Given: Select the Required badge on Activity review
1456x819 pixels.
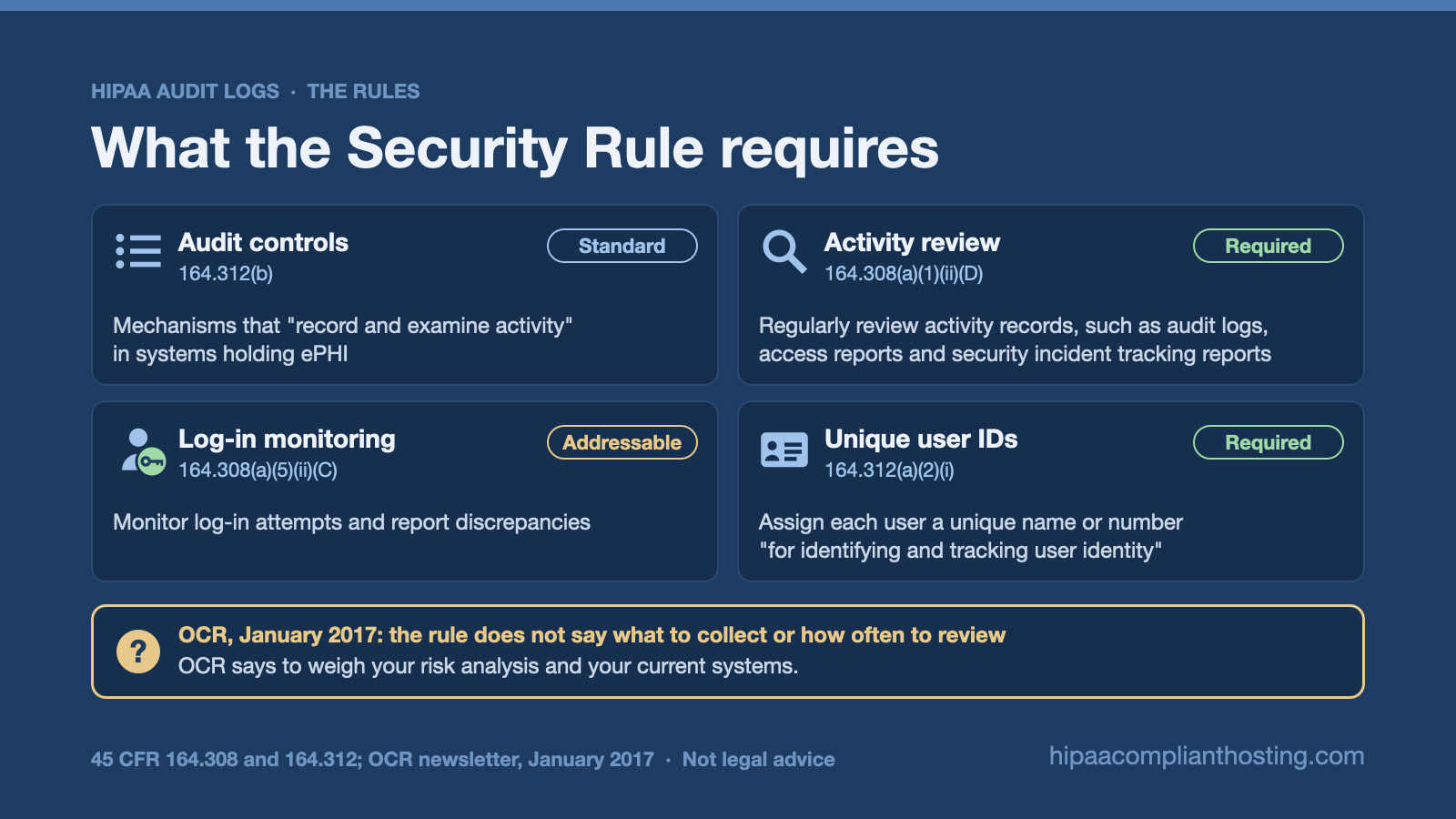Looking at the screenshot, I should click(x=1269, y=246).
